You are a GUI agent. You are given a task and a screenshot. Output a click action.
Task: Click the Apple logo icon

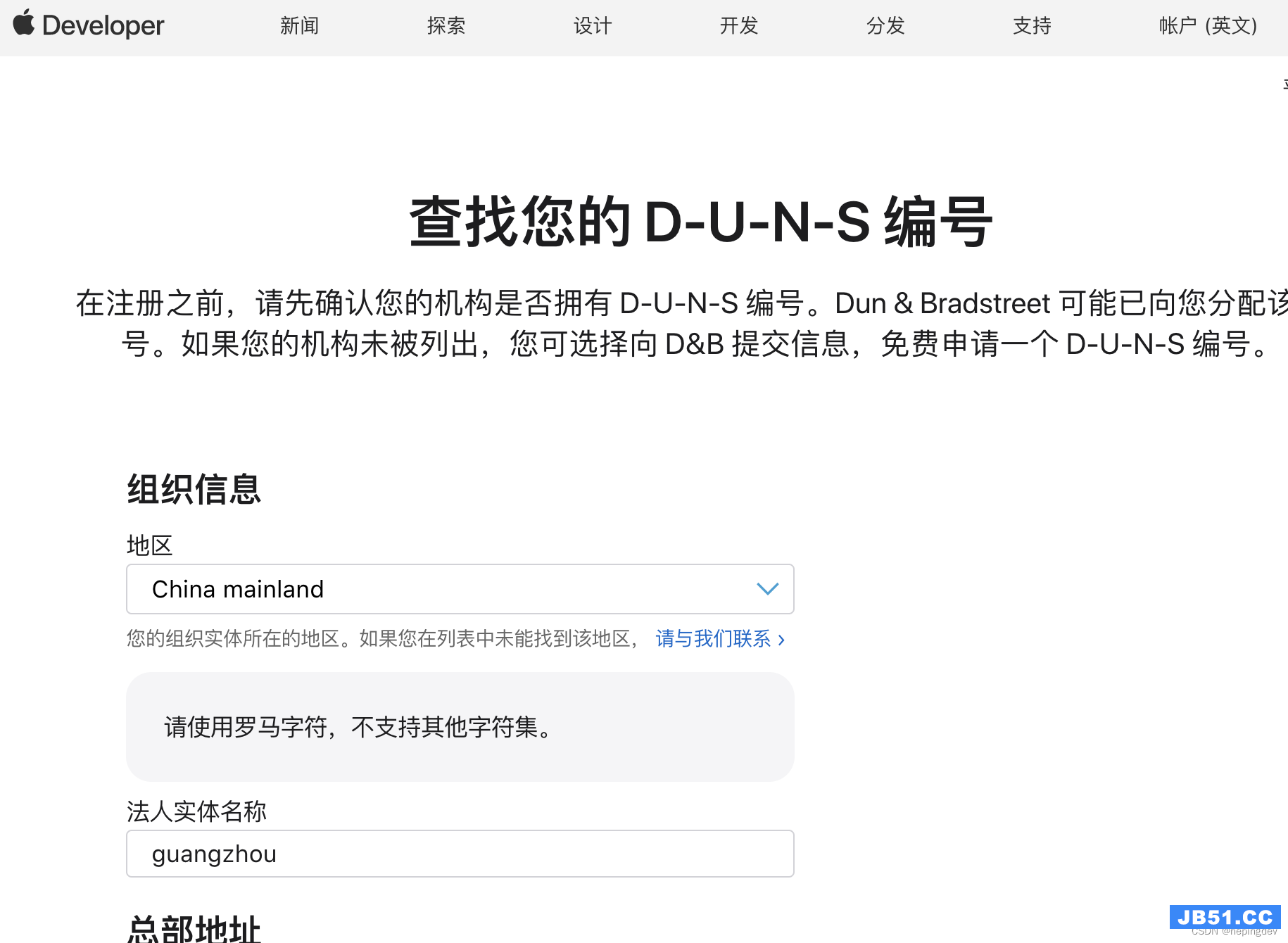pyautogui.click(x=24, y=23)
